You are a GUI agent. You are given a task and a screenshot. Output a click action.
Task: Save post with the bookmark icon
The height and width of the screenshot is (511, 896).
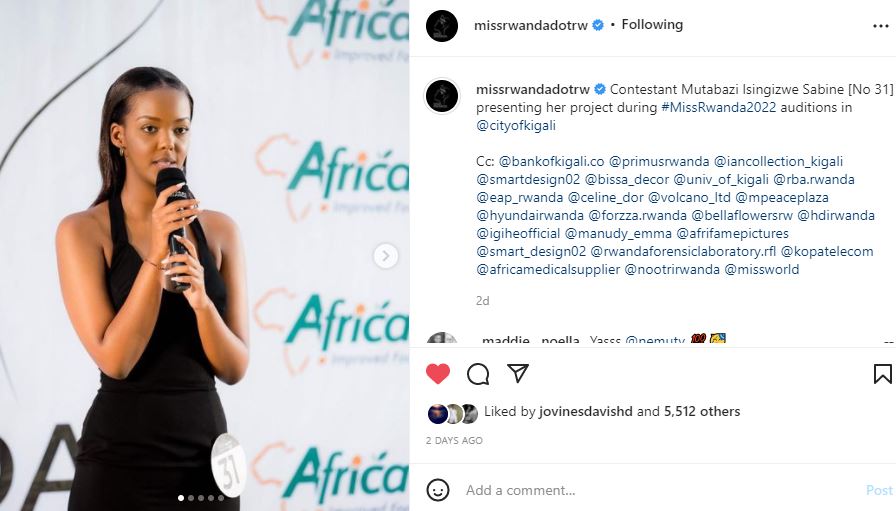click(x=882, y=374)
